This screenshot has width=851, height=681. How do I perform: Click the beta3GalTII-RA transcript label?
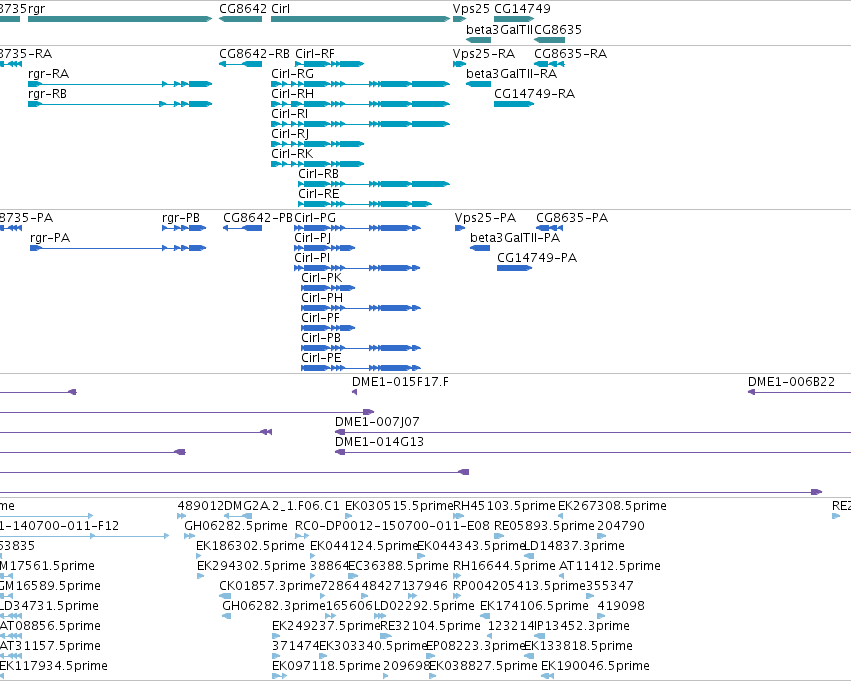512,74
